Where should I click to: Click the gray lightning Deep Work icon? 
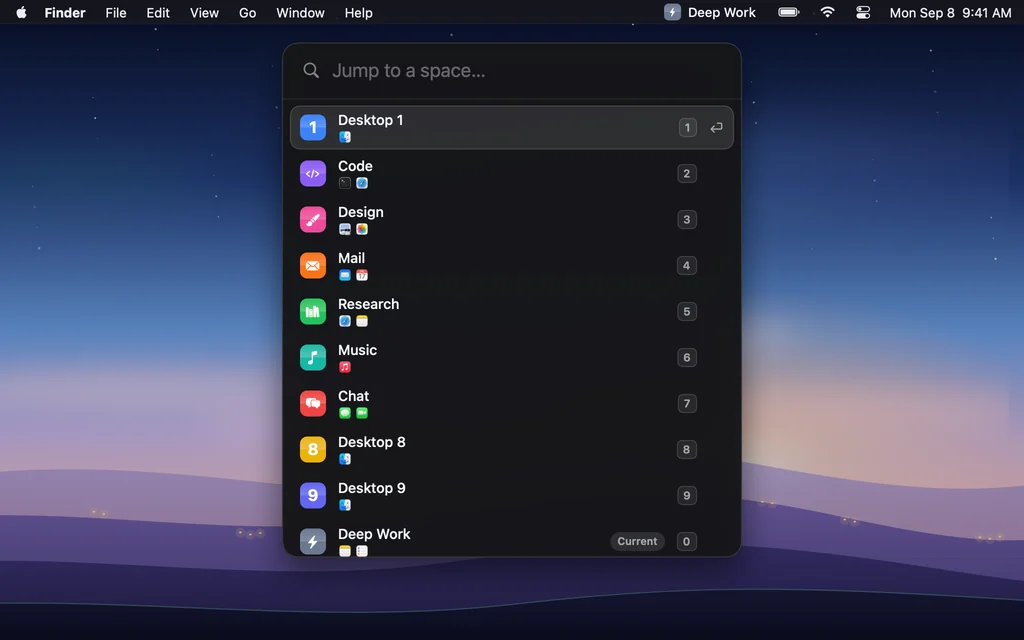point(313,541)
